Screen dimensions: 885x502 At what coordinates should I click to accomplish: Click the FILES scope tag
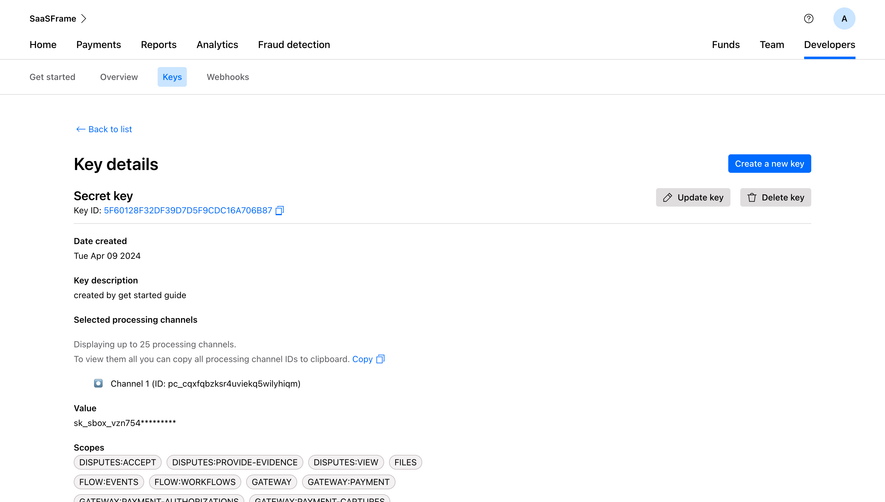[x=405, y=462]
